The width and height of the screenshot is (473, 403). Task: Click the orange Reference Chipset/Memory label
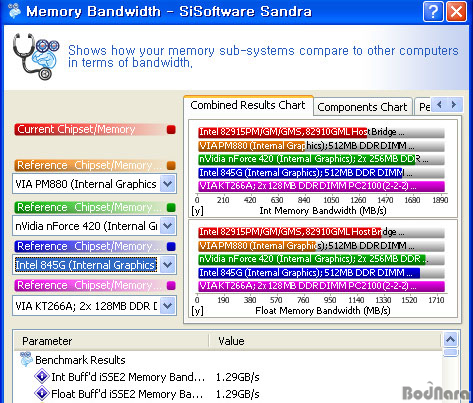(89, 165)
